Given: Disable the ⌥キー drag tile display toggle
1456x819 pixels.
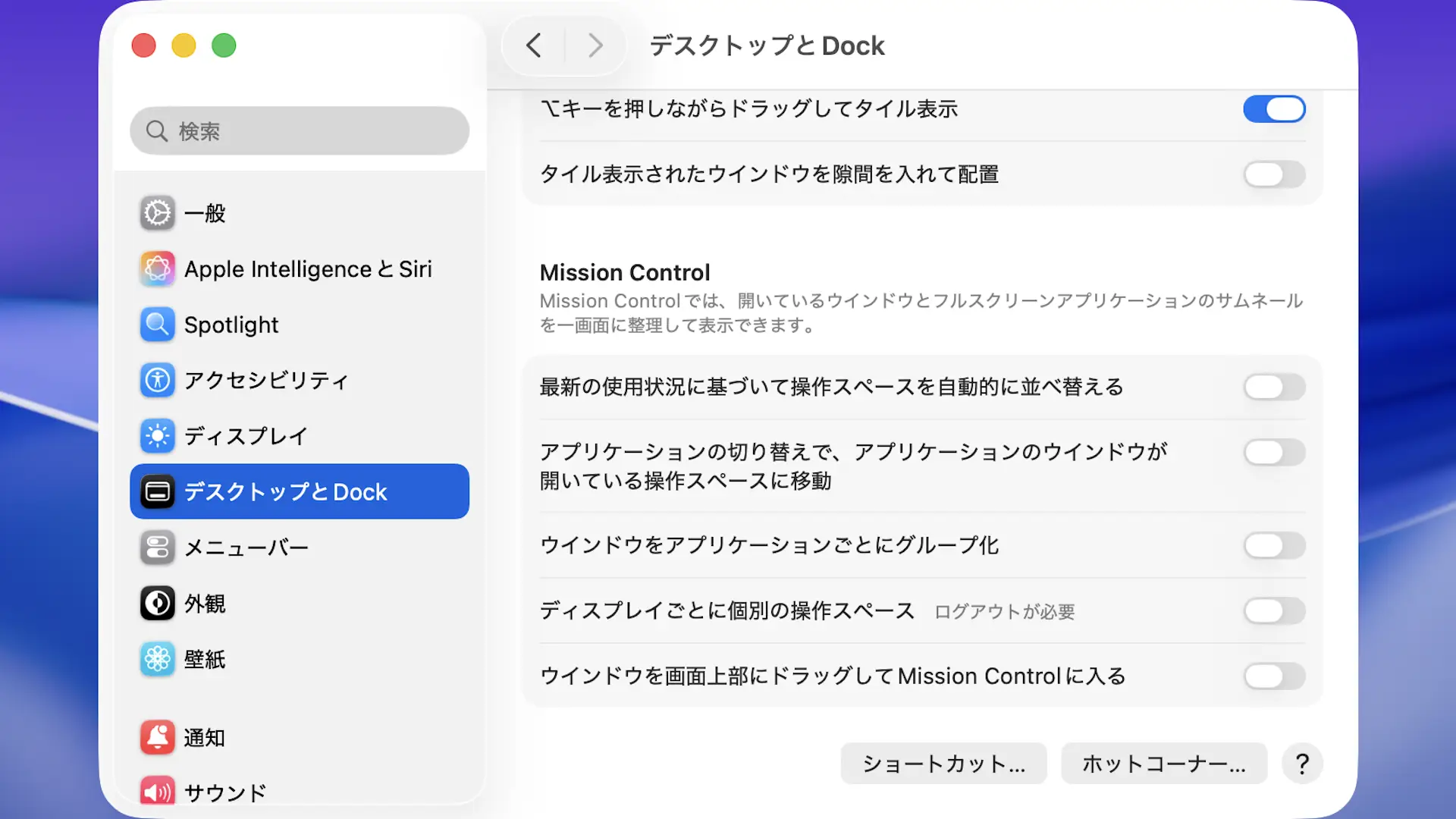Looking at the screenshot, I should 1274,109.
